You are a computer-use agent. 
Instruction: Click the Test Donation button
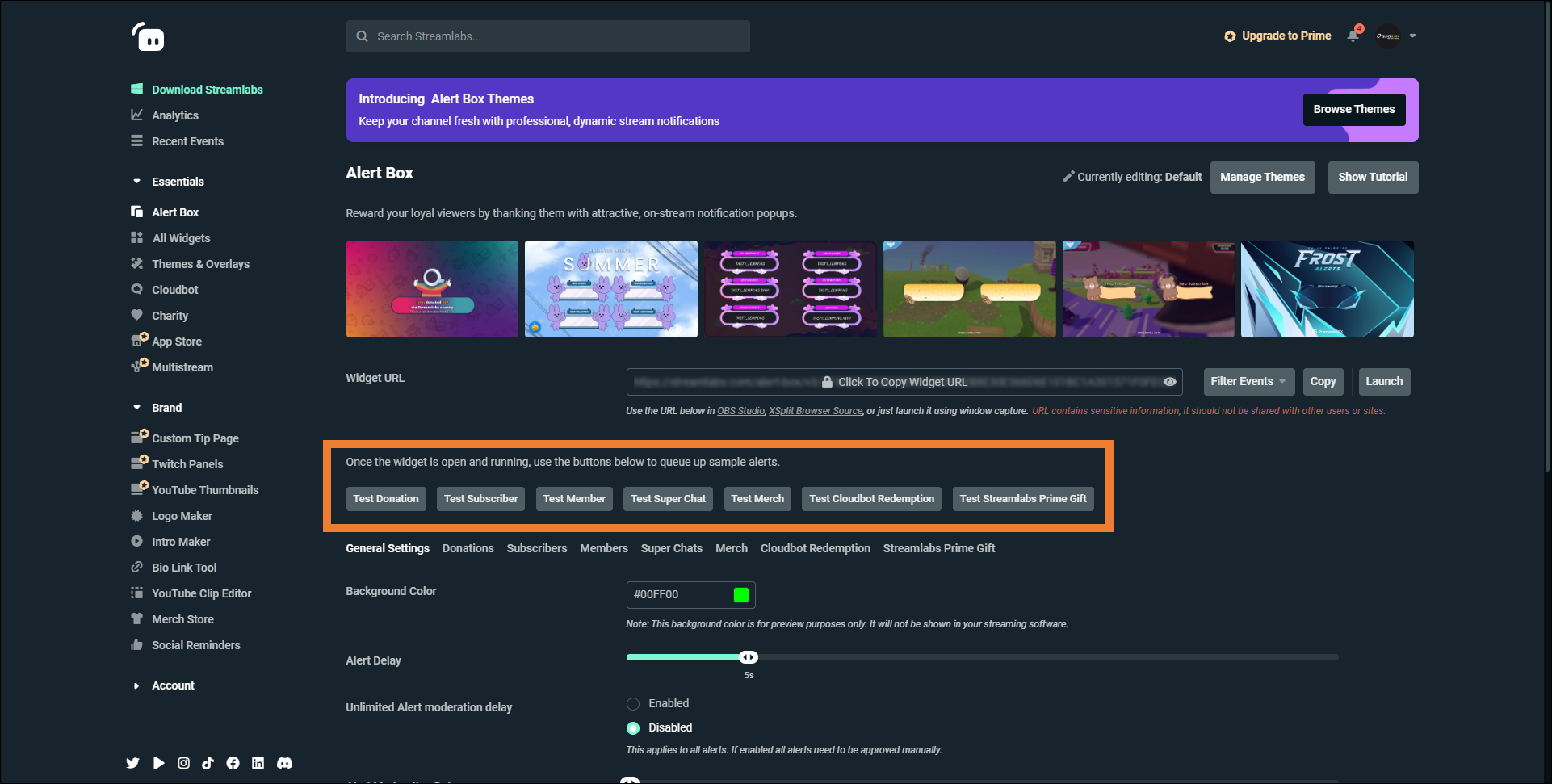[386, 499]
